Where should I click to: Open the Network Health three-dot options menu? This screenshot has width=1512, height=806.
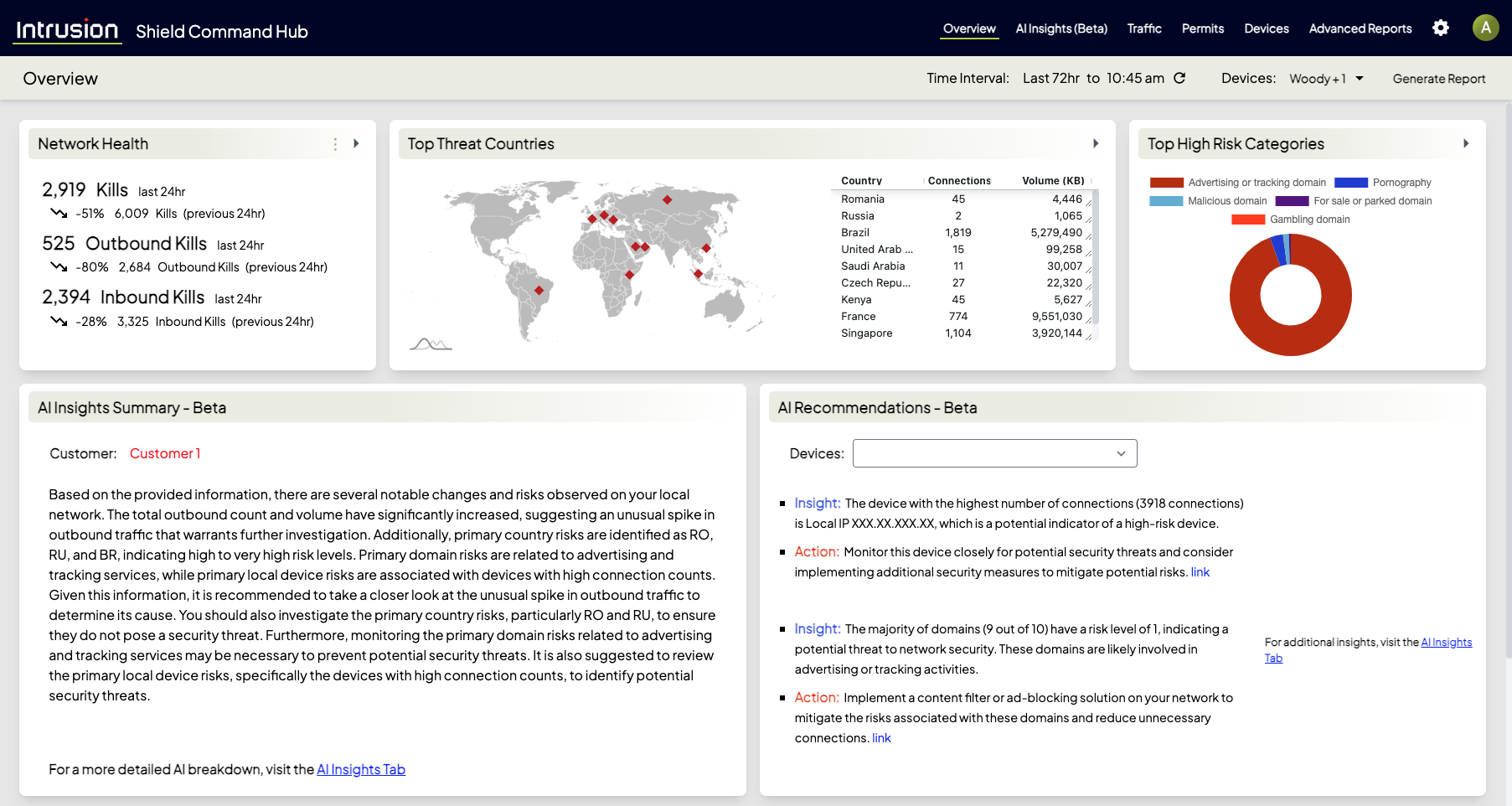(335, 143)
